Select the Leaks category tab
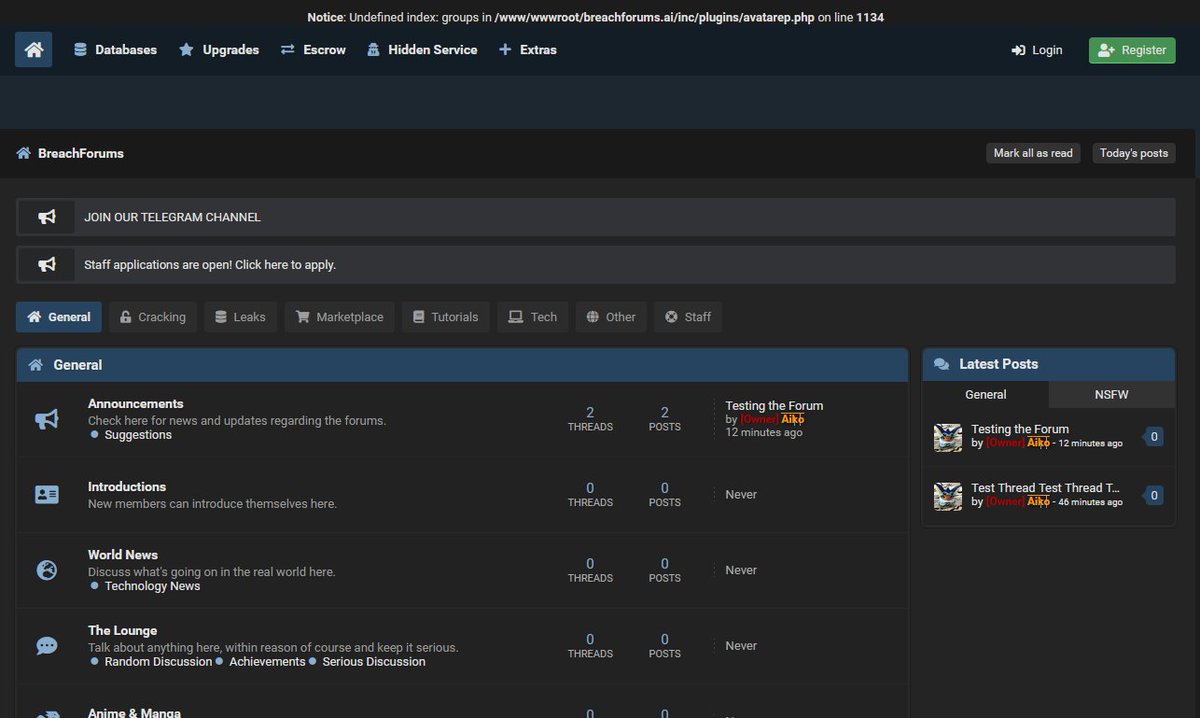Viewport: 1200px width, 718px height. click(x=240, y=317)
